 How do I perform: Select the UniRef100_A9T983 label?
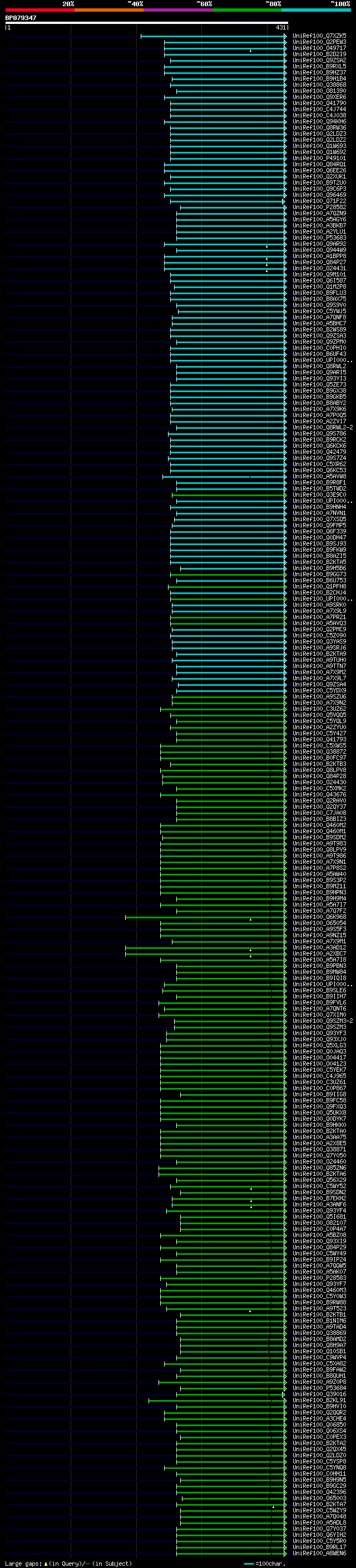pos(319,843)
